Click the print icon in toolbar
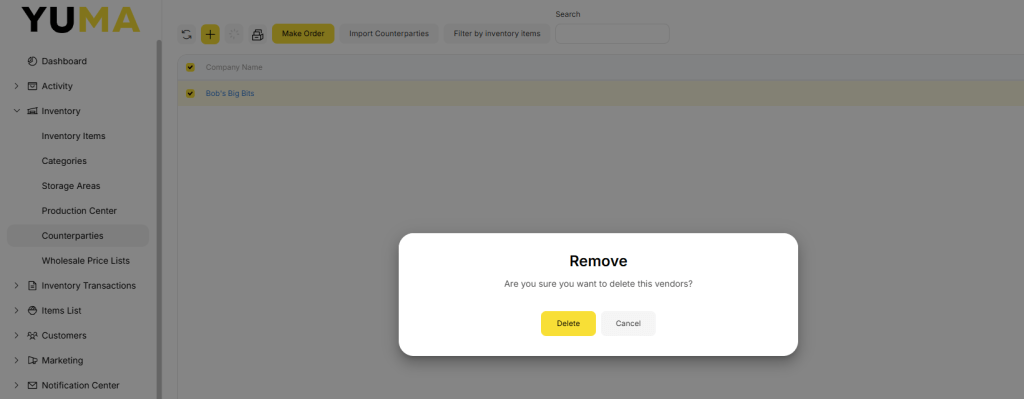This screenshot has width=1024, height=399. point(258,35)
